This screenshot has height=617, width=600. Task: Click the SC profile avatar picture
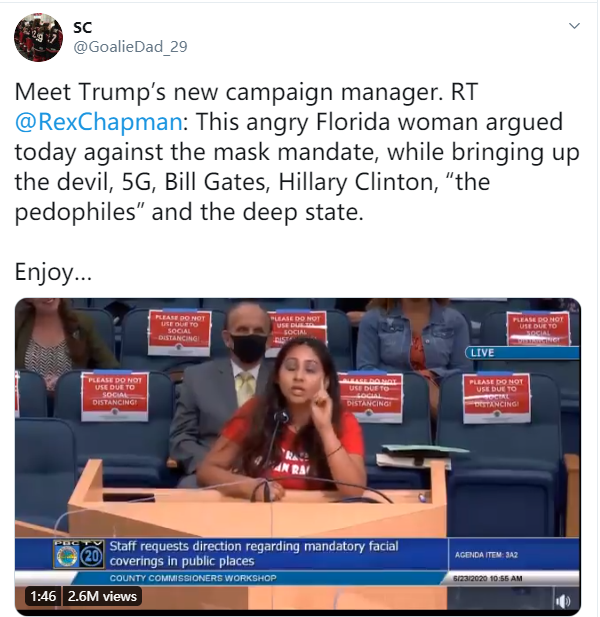point(39,37)
